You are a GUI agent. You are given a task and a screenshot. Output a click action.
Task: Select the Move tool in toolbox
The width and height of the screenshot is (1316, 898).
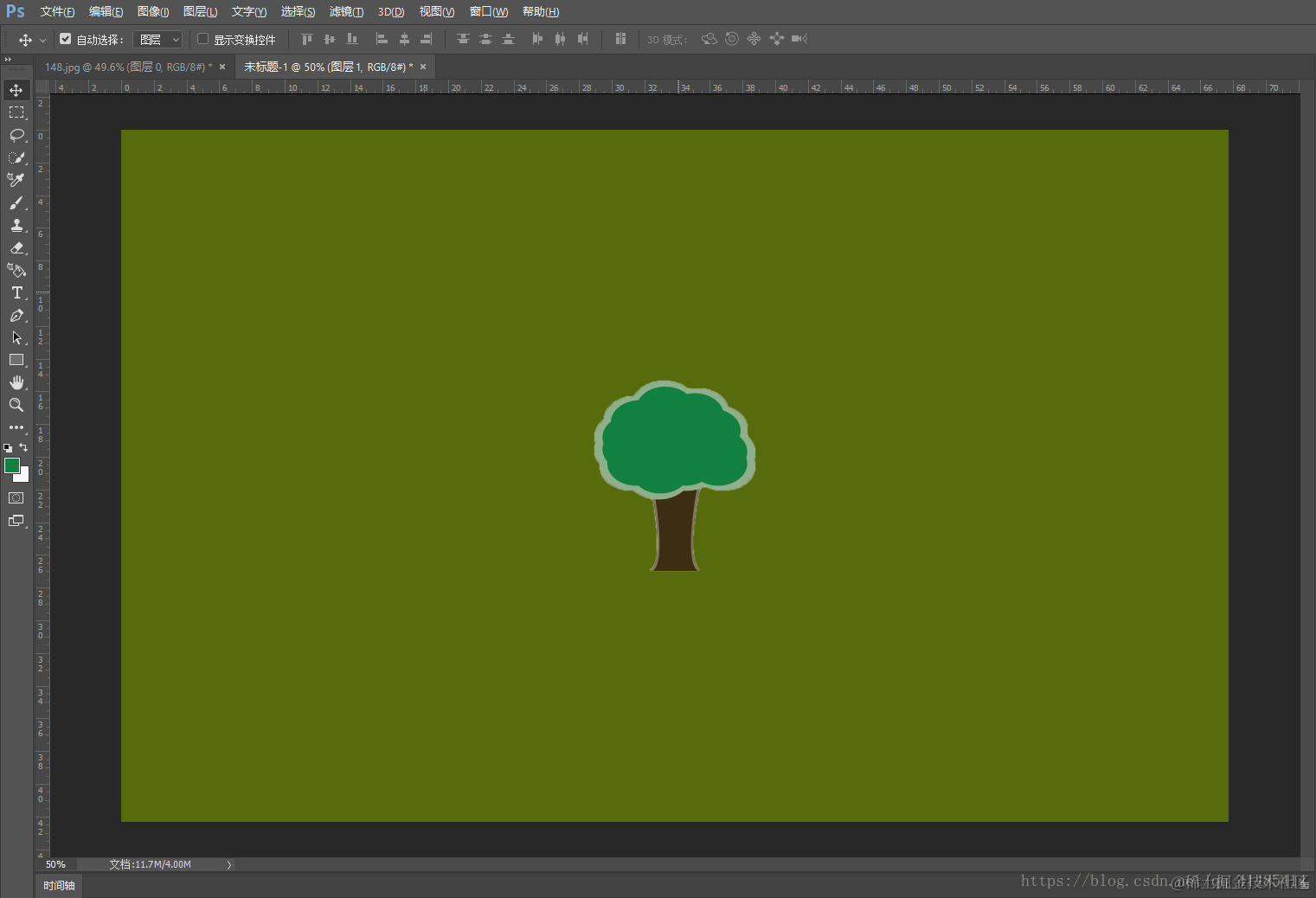coord(16,90)
